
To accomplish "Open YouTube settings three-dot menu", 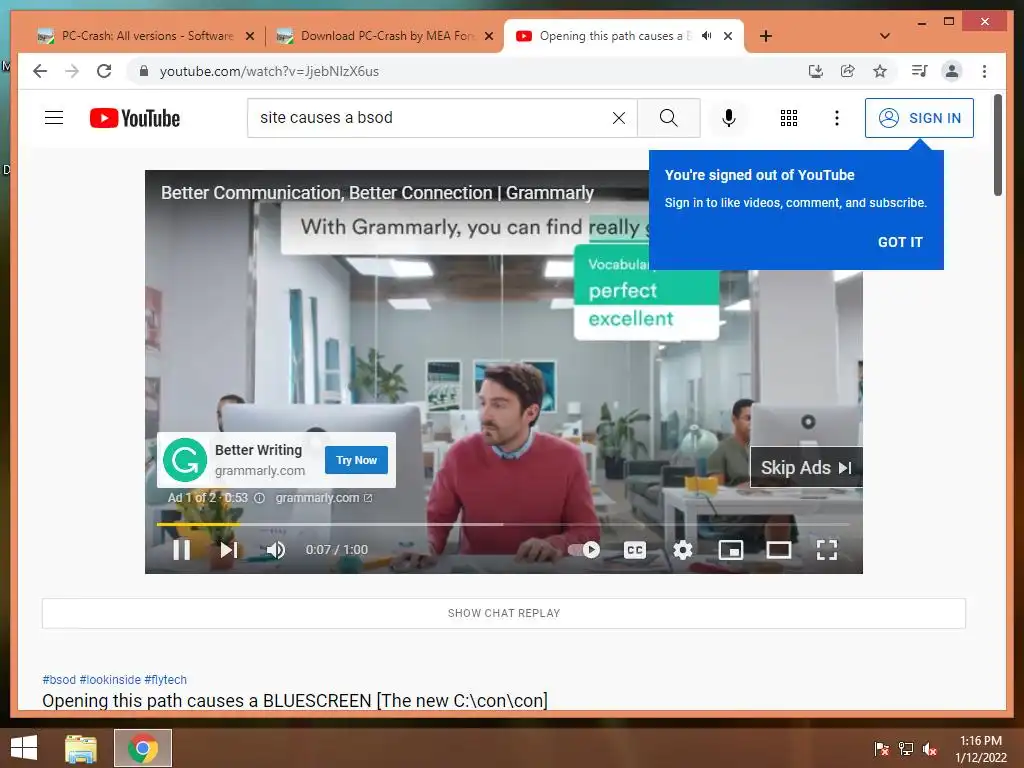I will (x=837, y=118).
